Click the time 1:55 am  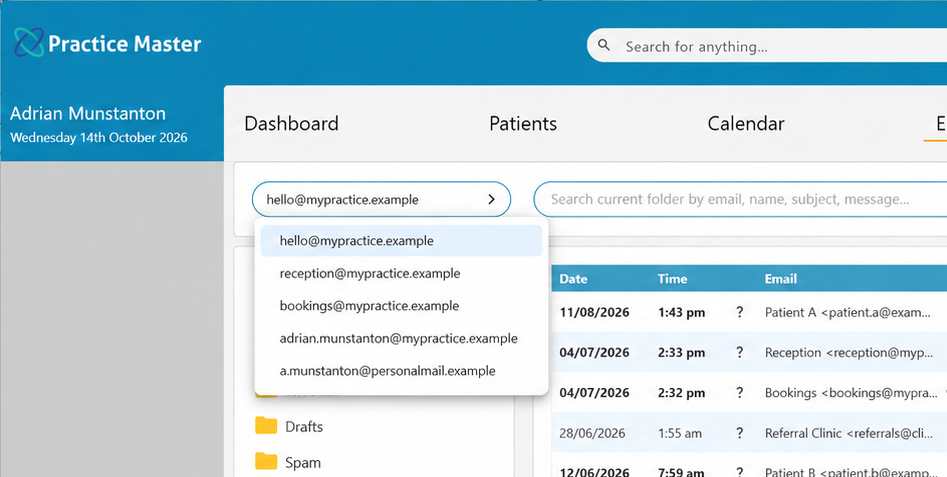[x=679, y=433]
